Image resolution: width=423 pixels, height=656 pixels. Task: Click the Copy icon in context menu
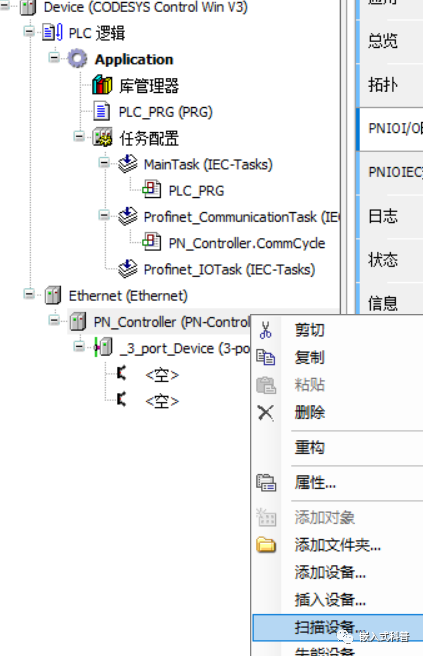tap(266, 357)
